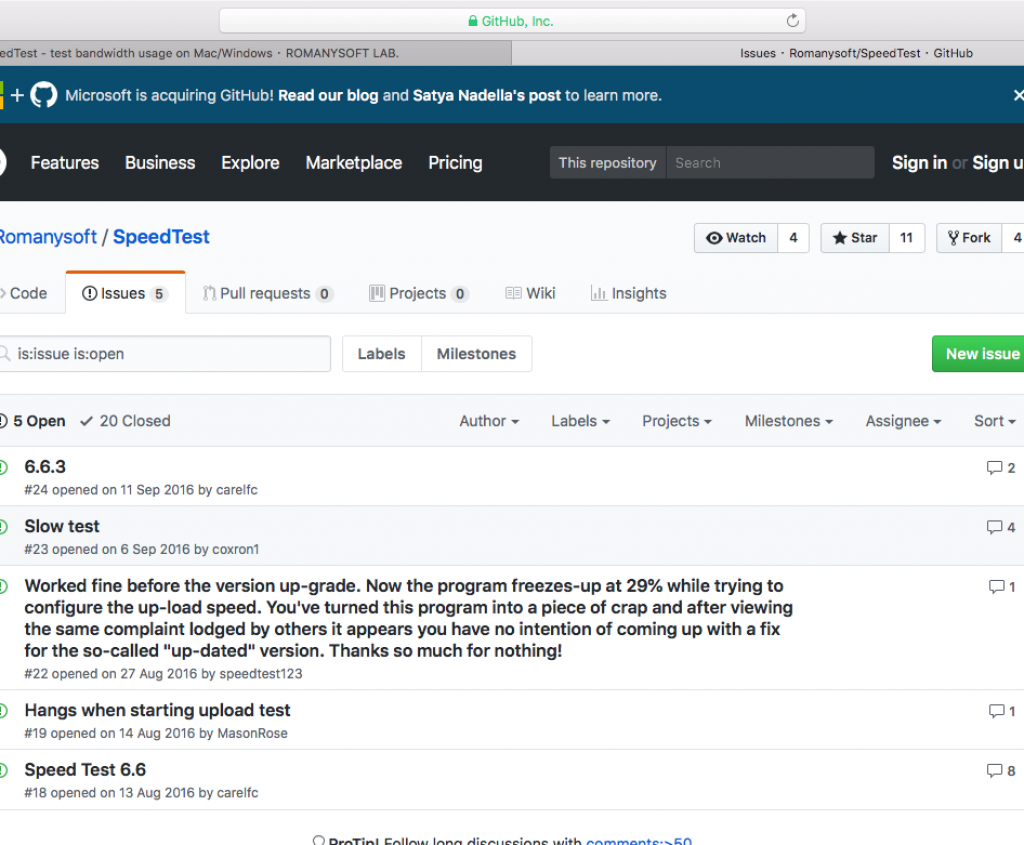
Task: Open the Insights tab
Action: coord(628,293)
